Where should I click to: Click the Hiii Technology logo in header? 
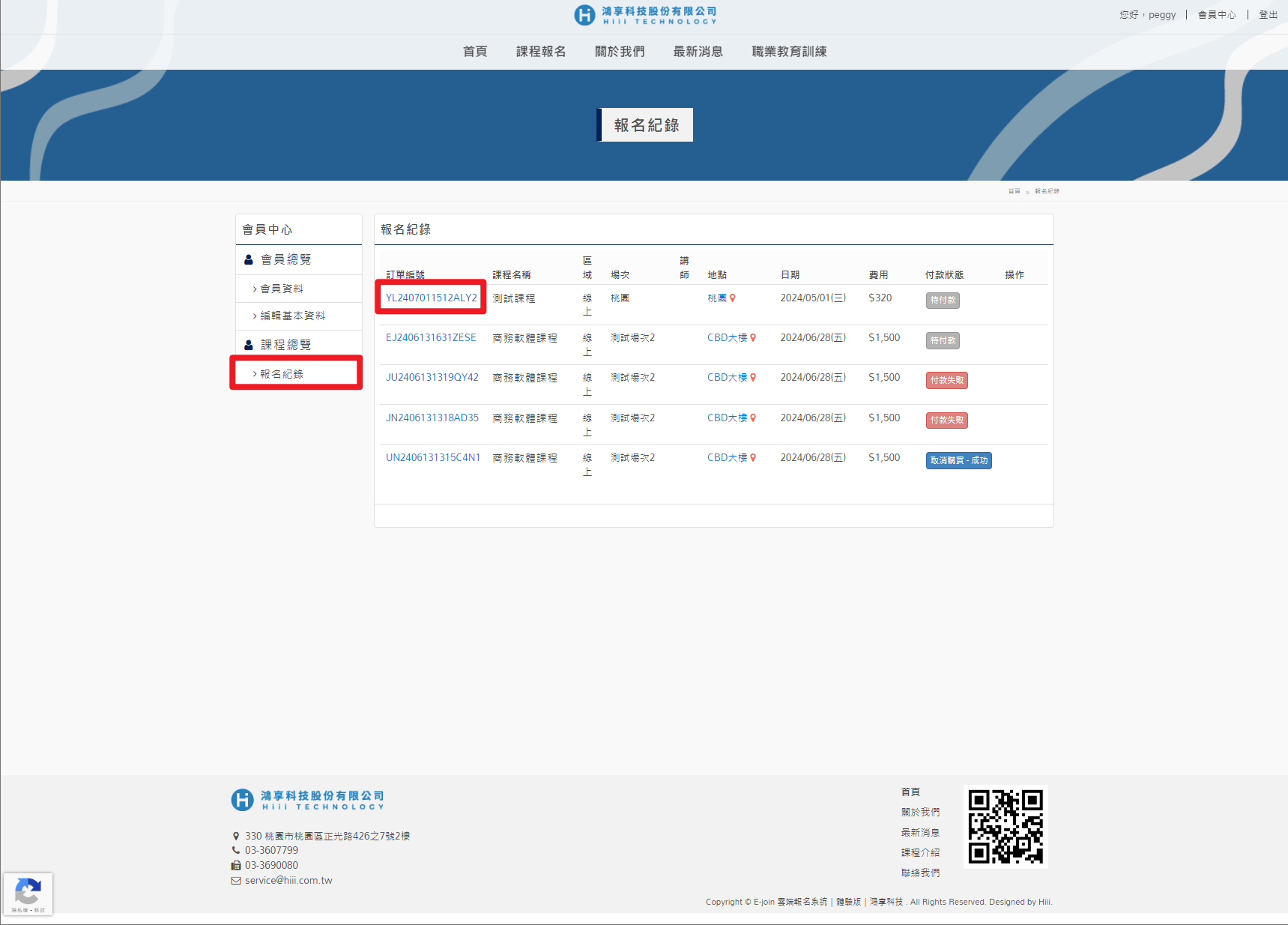tap(645, 15)
